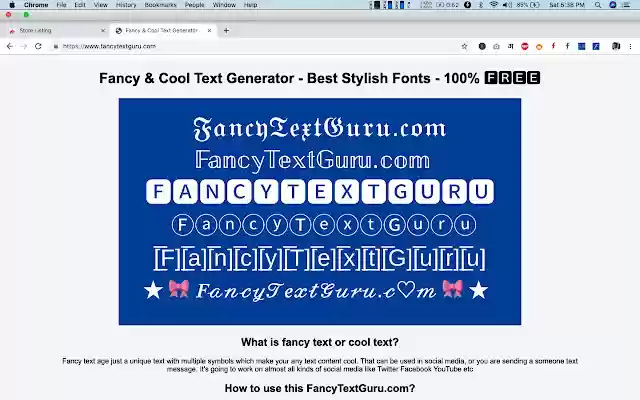Open the History menu
This screenshot has width=640, height=400.
click(x=126, y=5)
